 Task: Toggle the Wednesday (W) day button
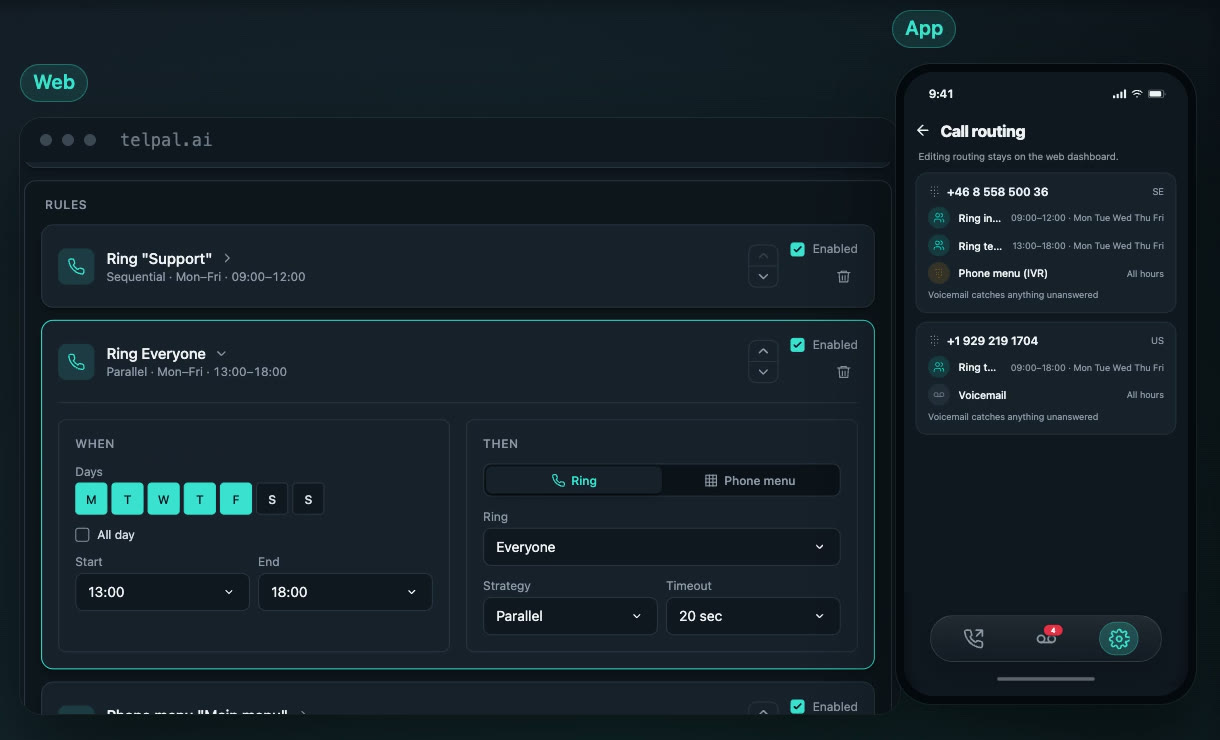coord(163,499)
